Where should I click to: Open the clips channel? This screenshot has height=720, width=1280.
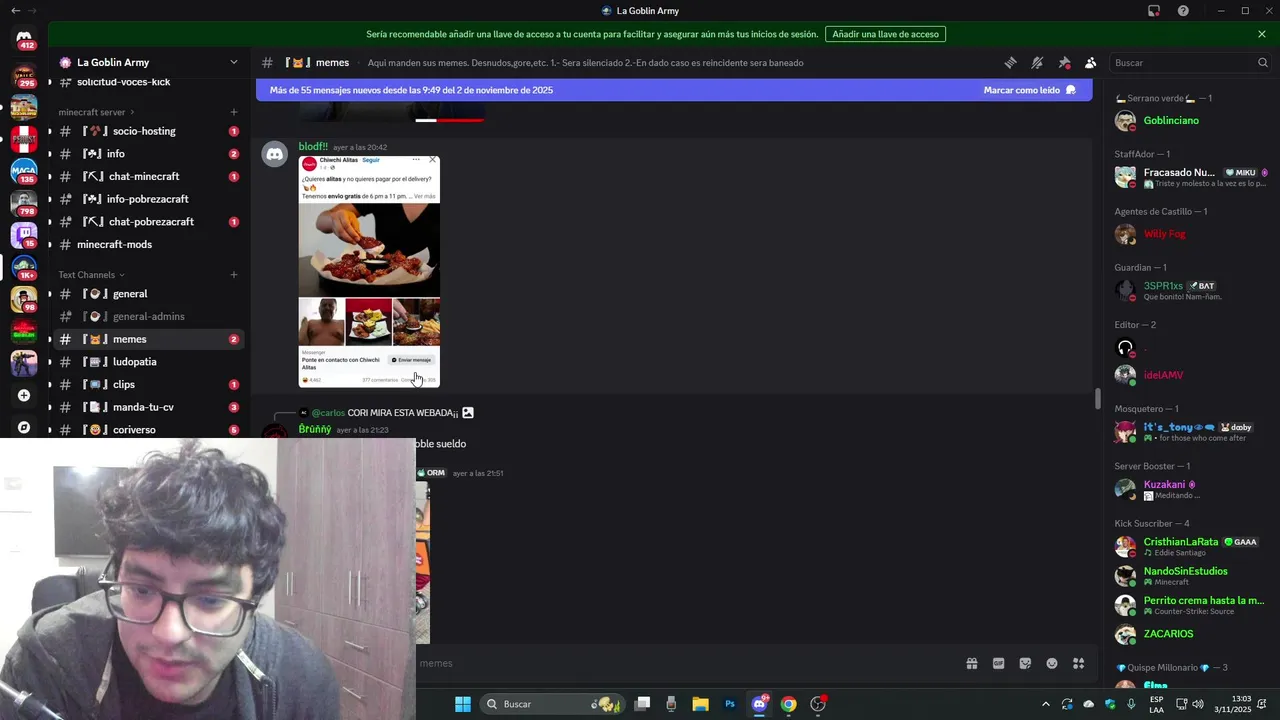[x=148, y=385]
